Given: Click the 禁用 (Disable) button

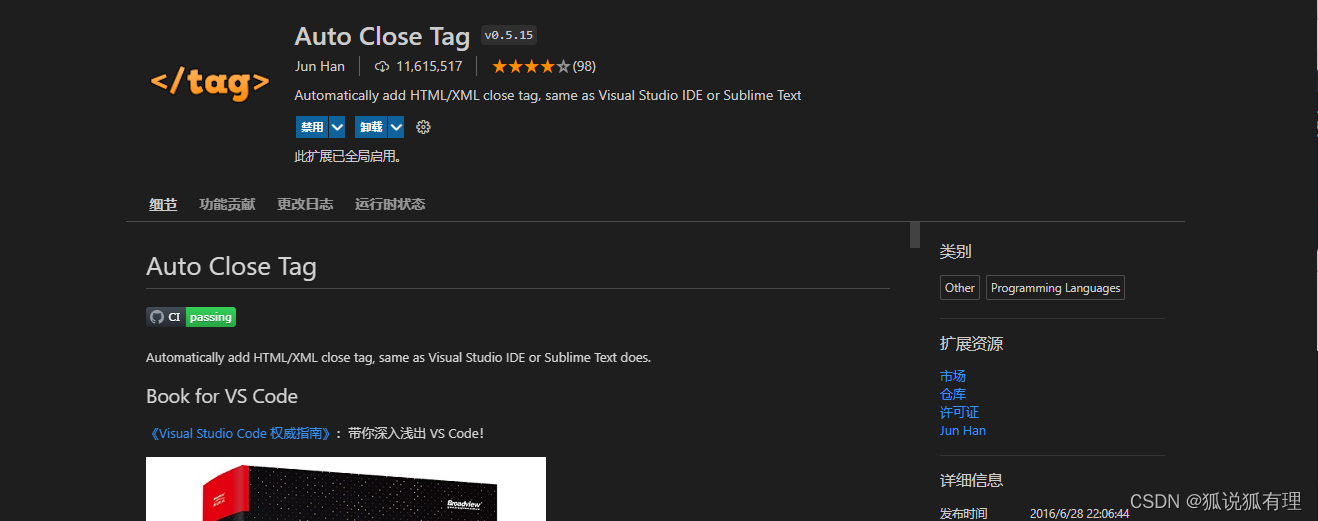Looking at the screenshot, I should 312,127.
